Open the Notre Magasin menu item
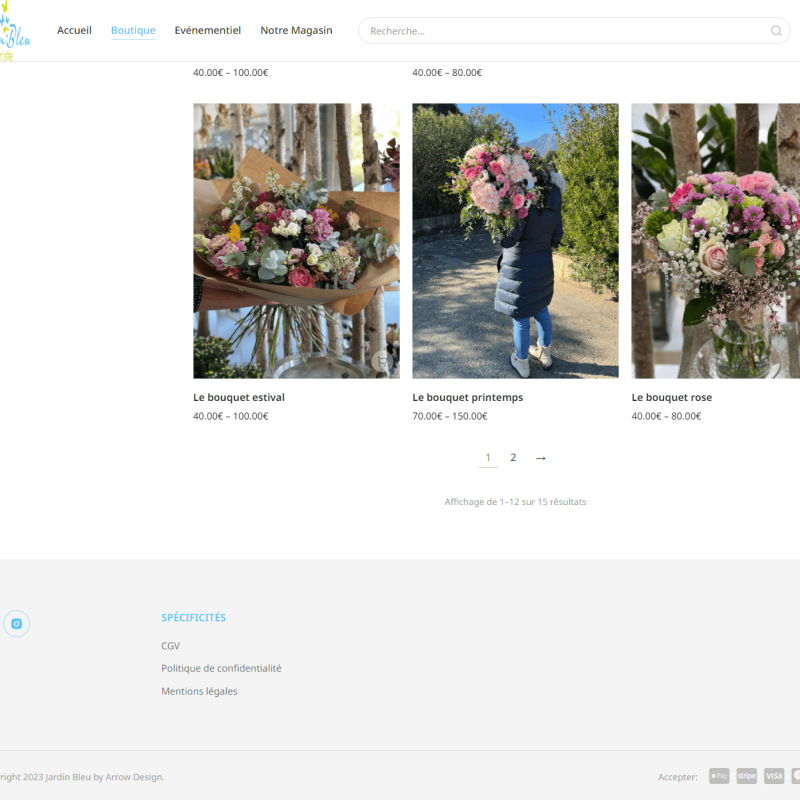 (296, 30)
